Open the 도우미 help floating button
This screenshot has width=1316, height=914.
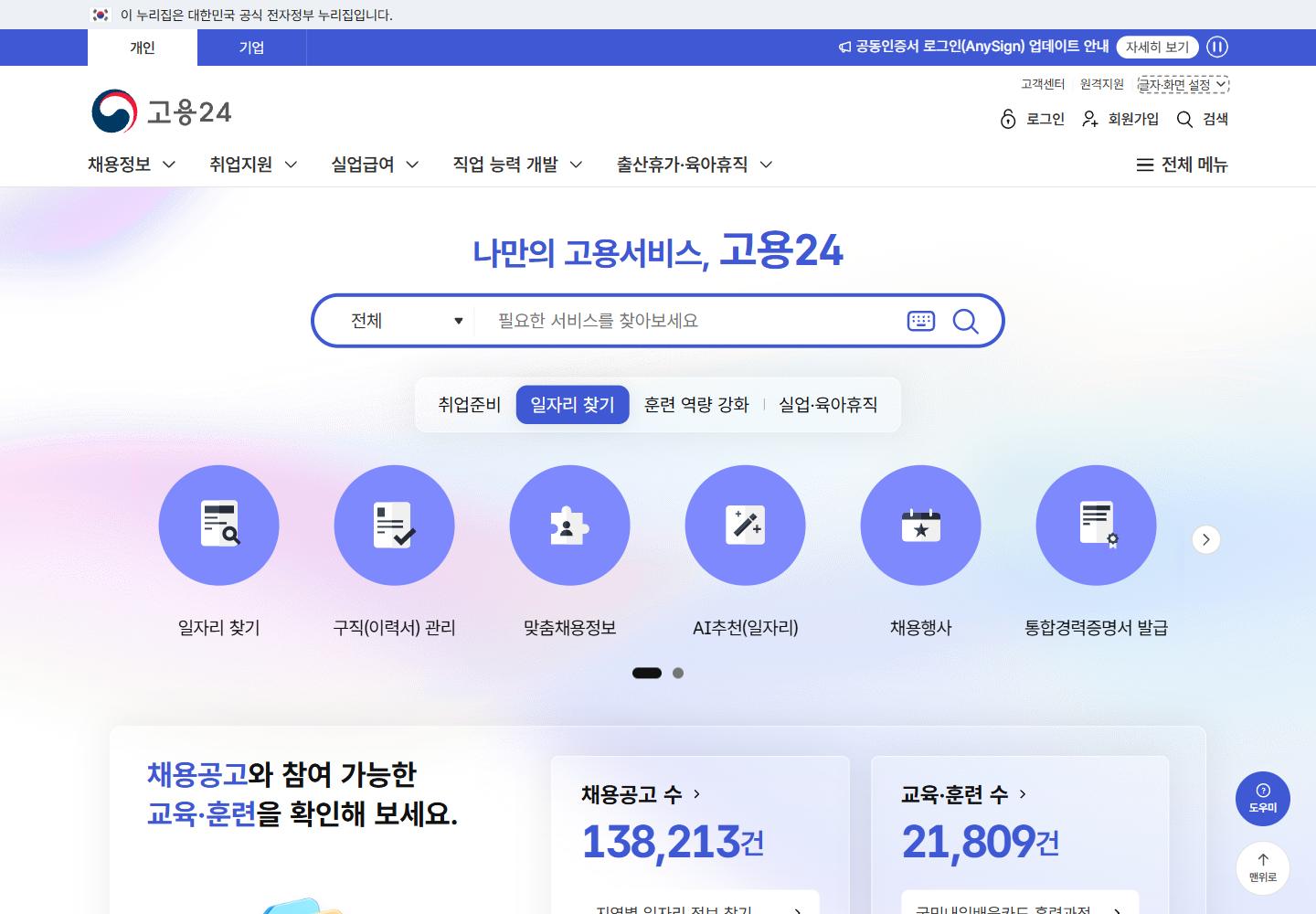click(1263, 799)
